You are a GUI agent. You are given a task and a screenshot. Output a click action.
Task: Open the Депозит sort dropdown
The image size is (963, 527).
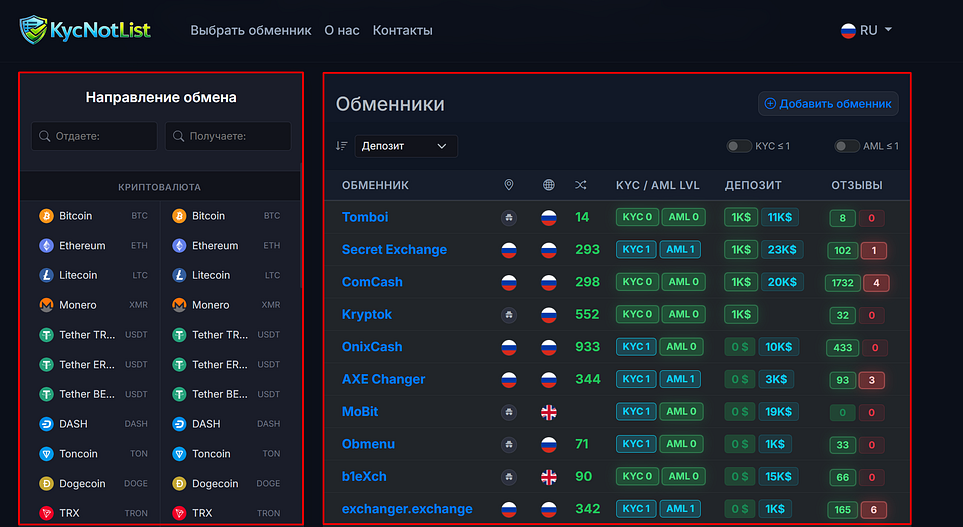[x=406, y=146]
